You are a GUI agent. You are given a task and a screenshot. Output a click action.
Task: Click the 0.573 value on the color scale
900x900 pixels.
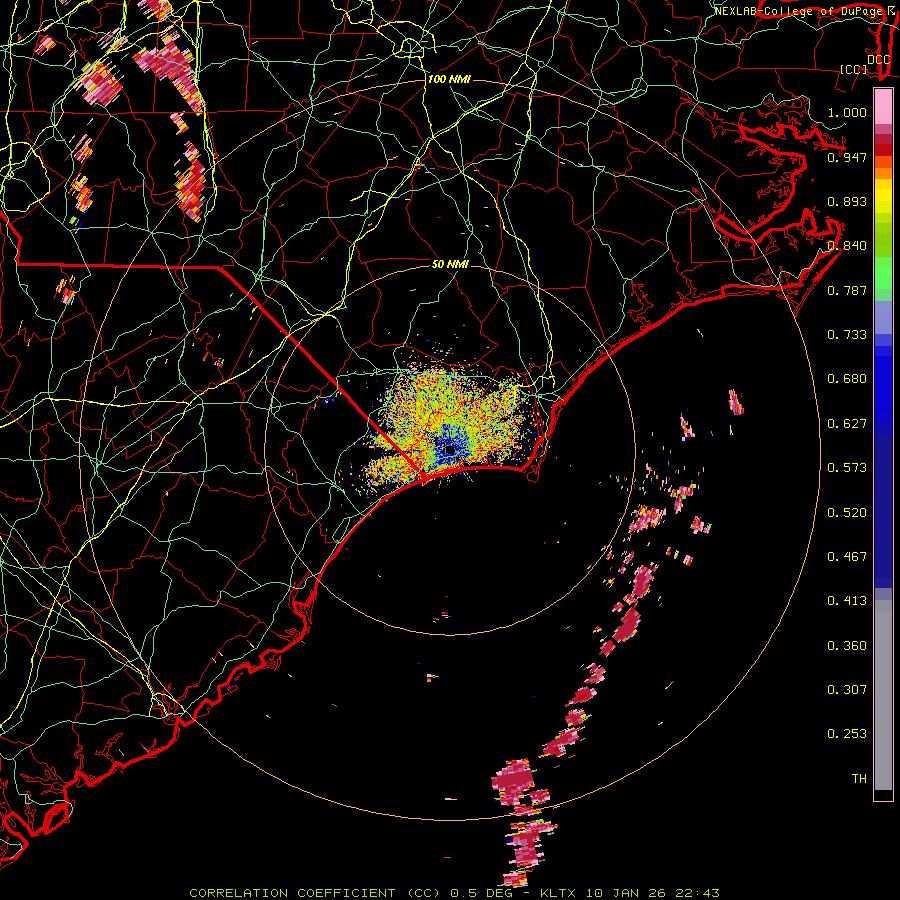(x=847, y=468)
